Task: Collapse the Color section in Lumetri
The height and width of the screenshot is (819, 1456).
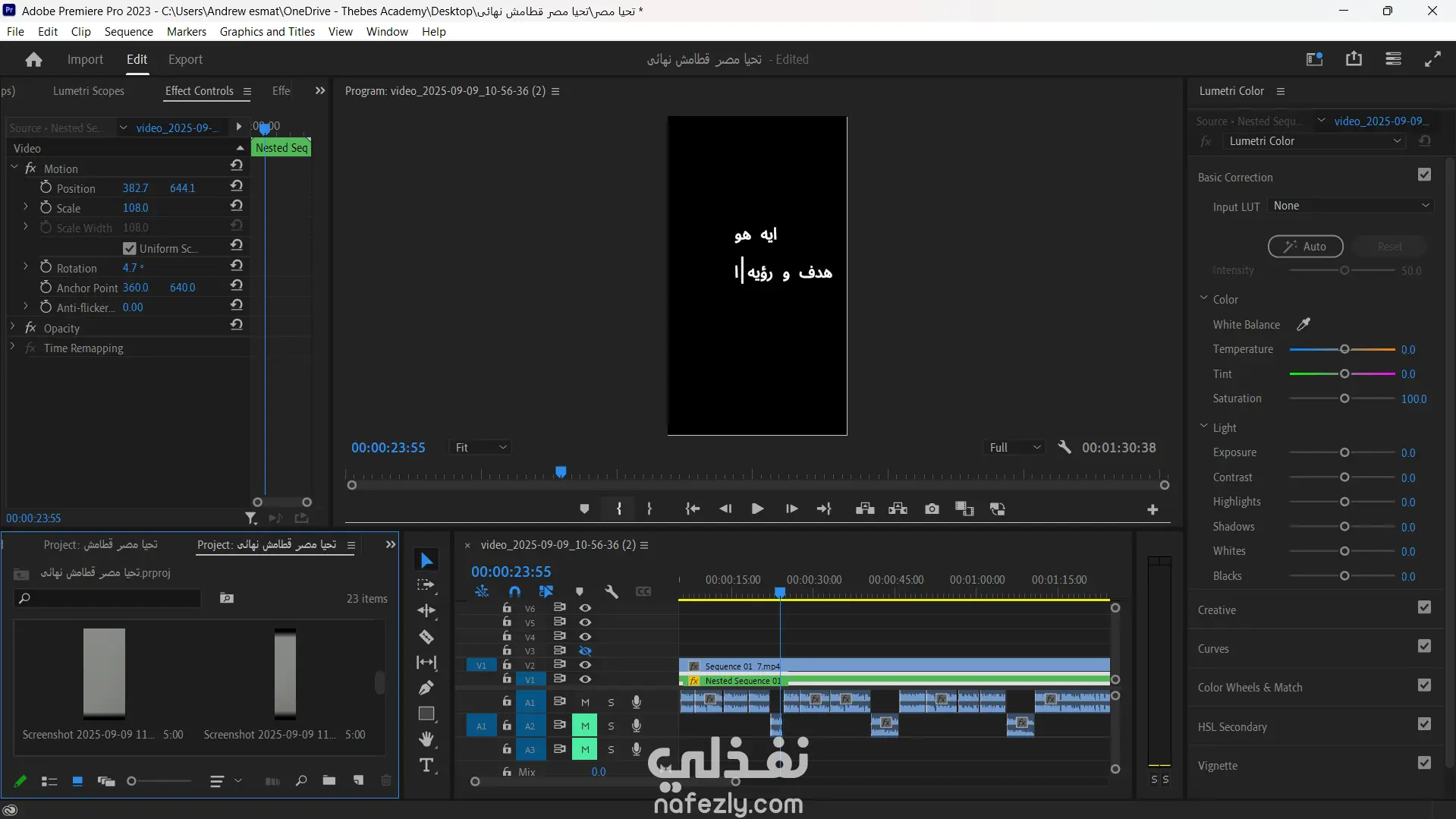Action: 1204,298
